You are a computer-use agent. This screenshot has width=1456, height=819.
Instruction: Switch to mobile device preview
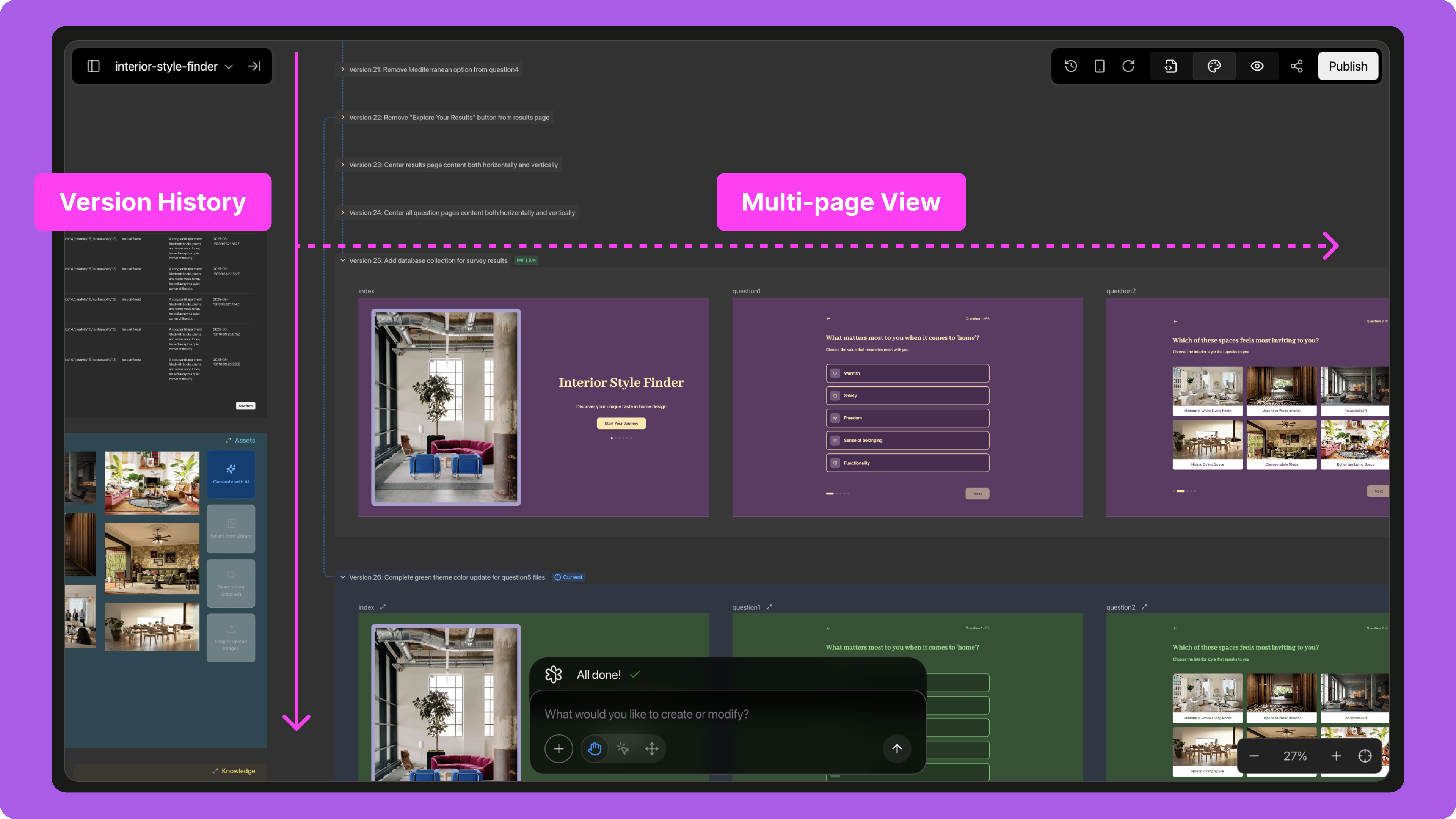click(1099, 66)
